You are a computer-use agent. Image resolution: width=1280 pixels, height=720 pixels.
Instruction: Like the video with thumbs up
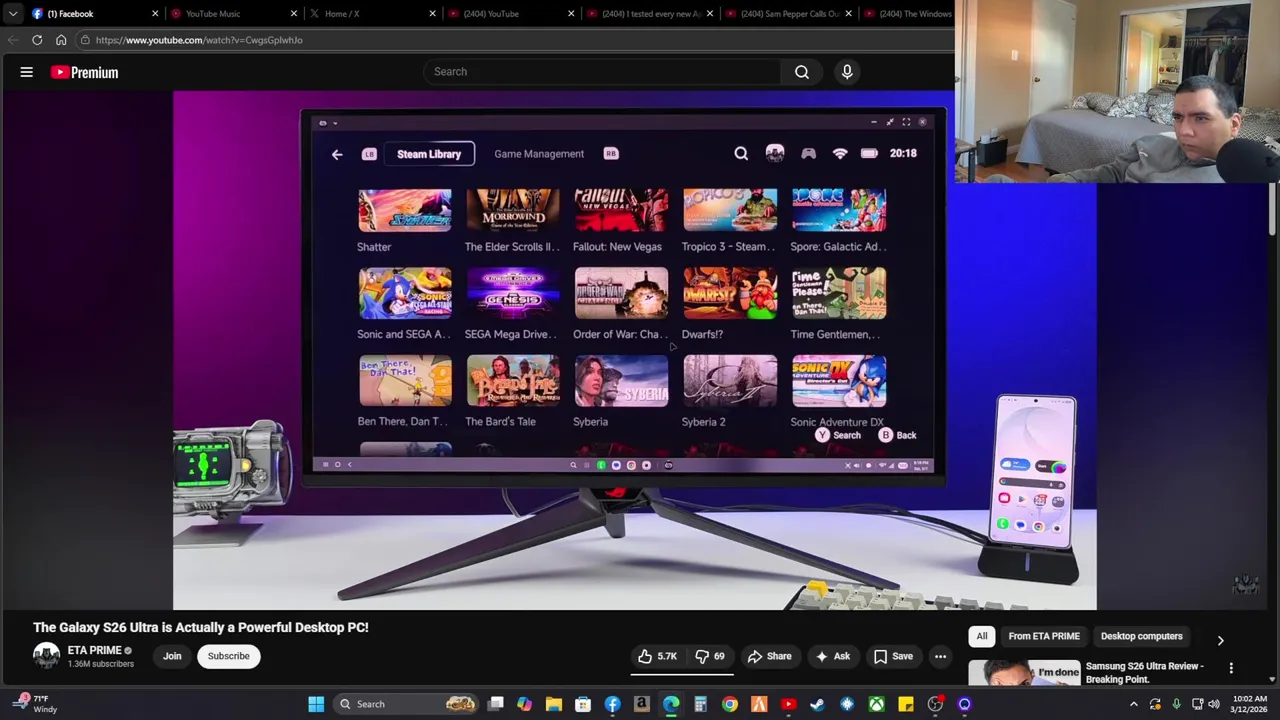pyautogui.click(x=658, y=656)
